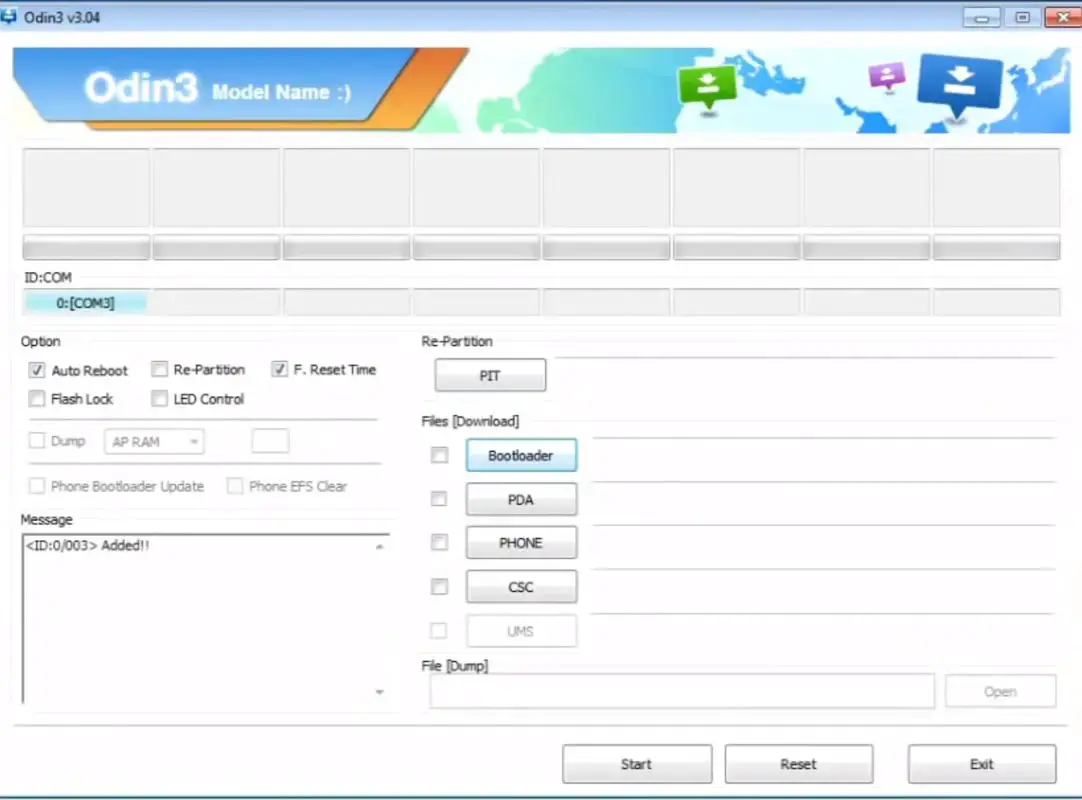Close the Odin3 window

pos(1063,17)
